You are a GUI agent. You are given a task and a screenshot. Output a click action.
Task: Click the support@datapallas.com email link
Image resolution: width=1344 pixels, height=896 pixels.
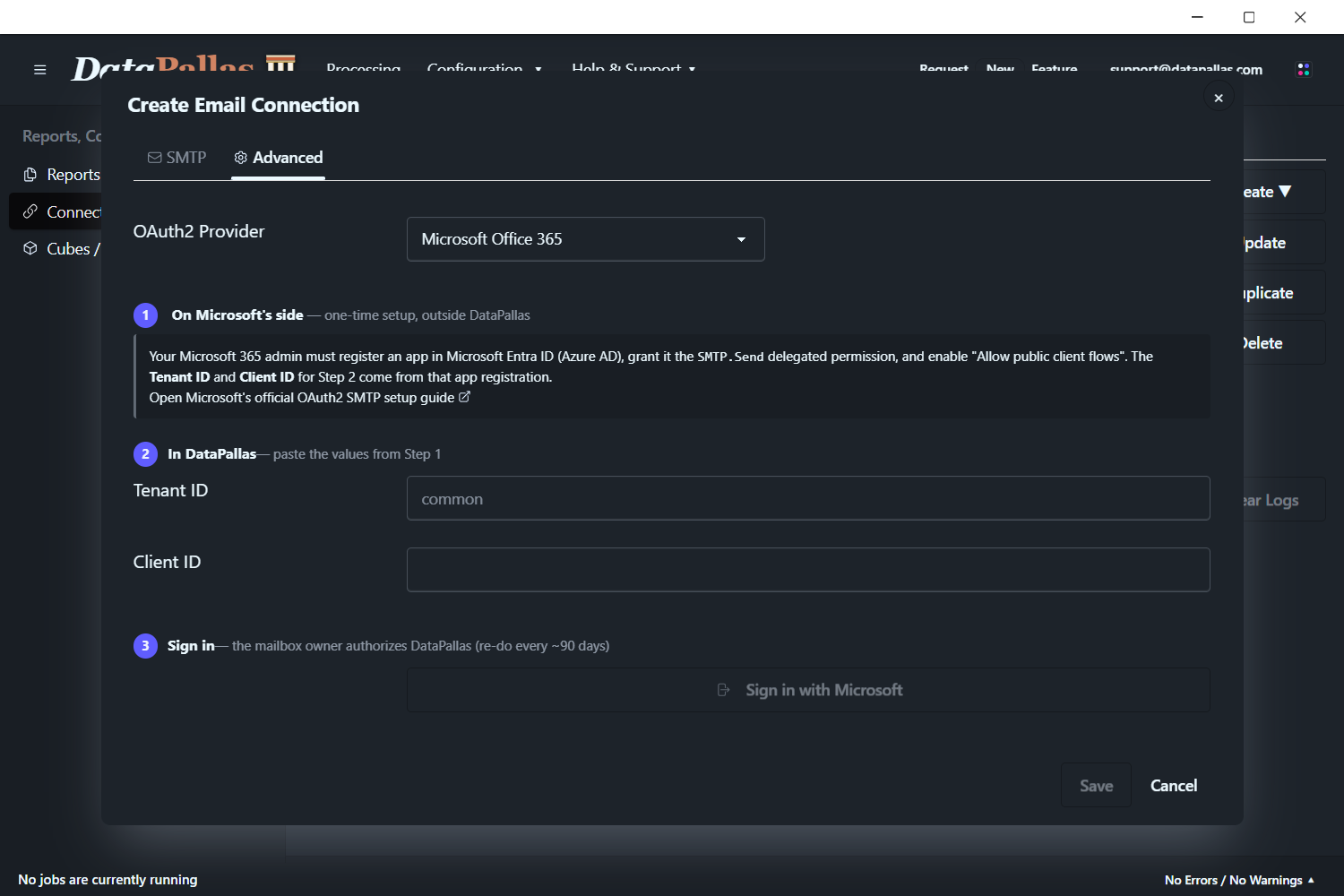click(1185, 69)
